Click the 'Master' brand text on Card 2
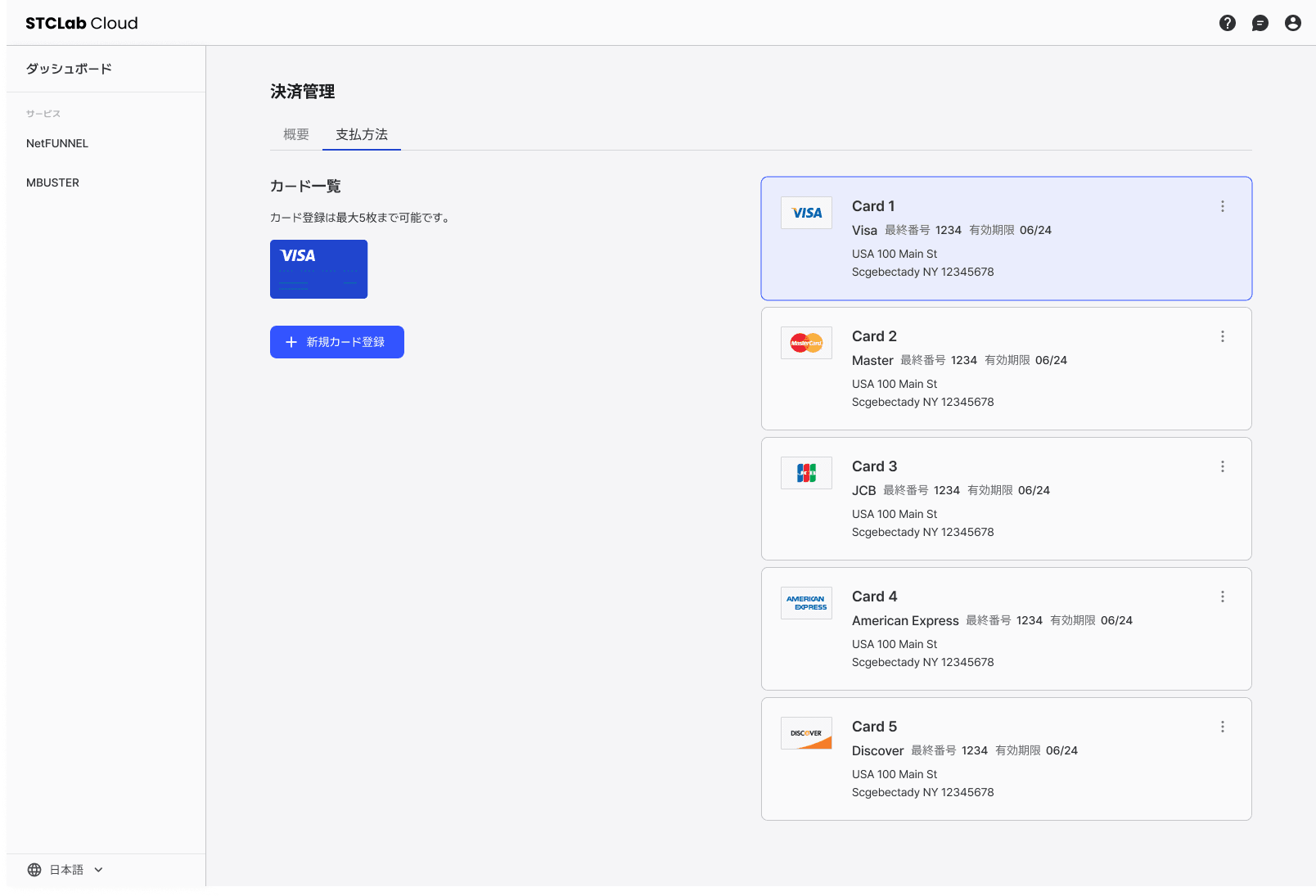 pyautogui.click(x=872, y=360)
